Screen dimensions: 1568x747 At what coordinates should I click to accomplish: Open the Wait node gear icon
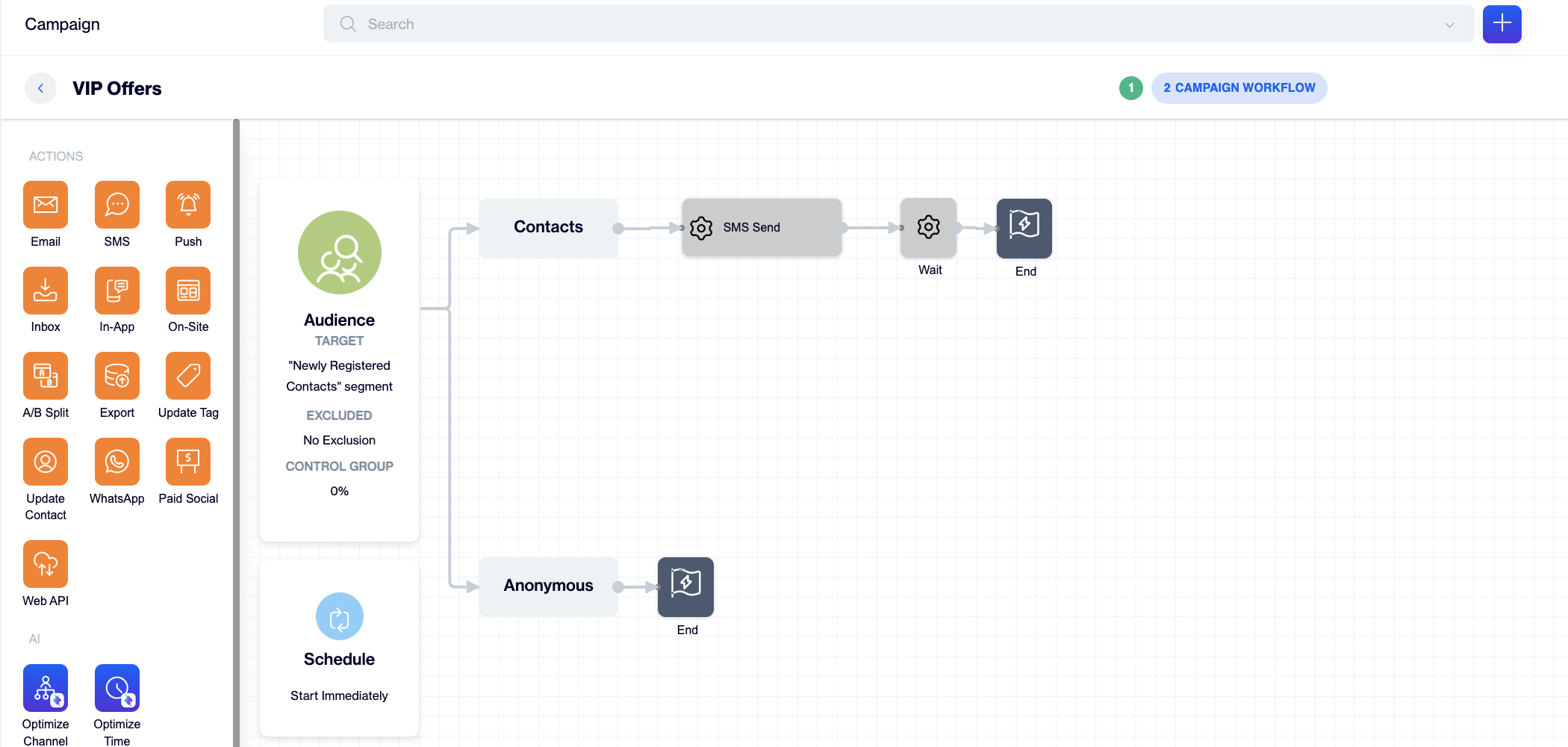tap(929, 227)
